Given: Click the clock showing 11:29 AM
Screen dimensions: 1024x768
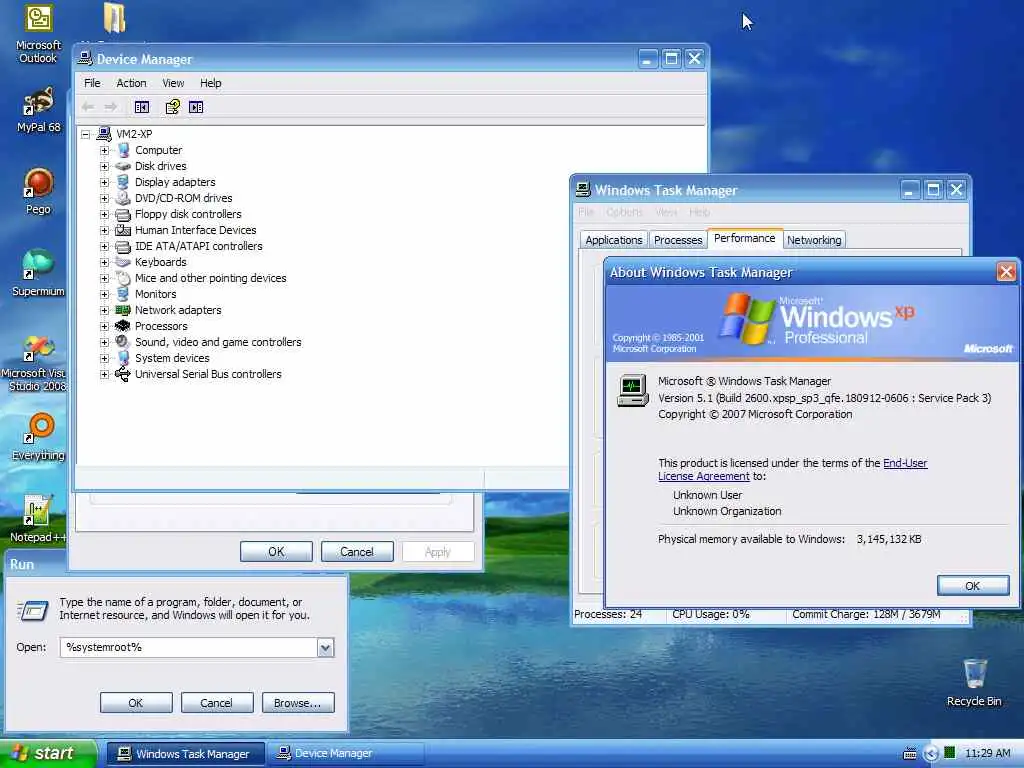Looking at the screenshot, I should [x=987, y=754].
